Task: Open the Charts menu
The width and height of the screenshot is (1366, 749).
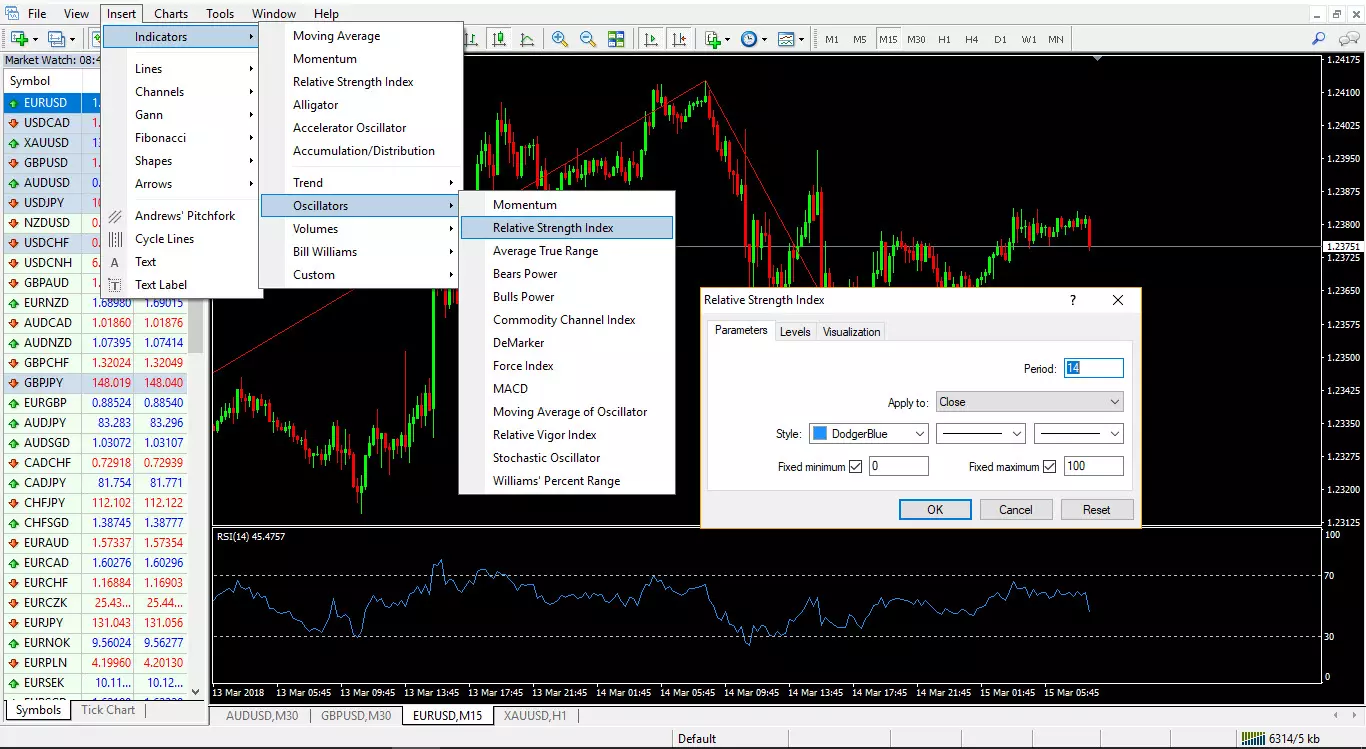Action: click(x=171, y=14)
